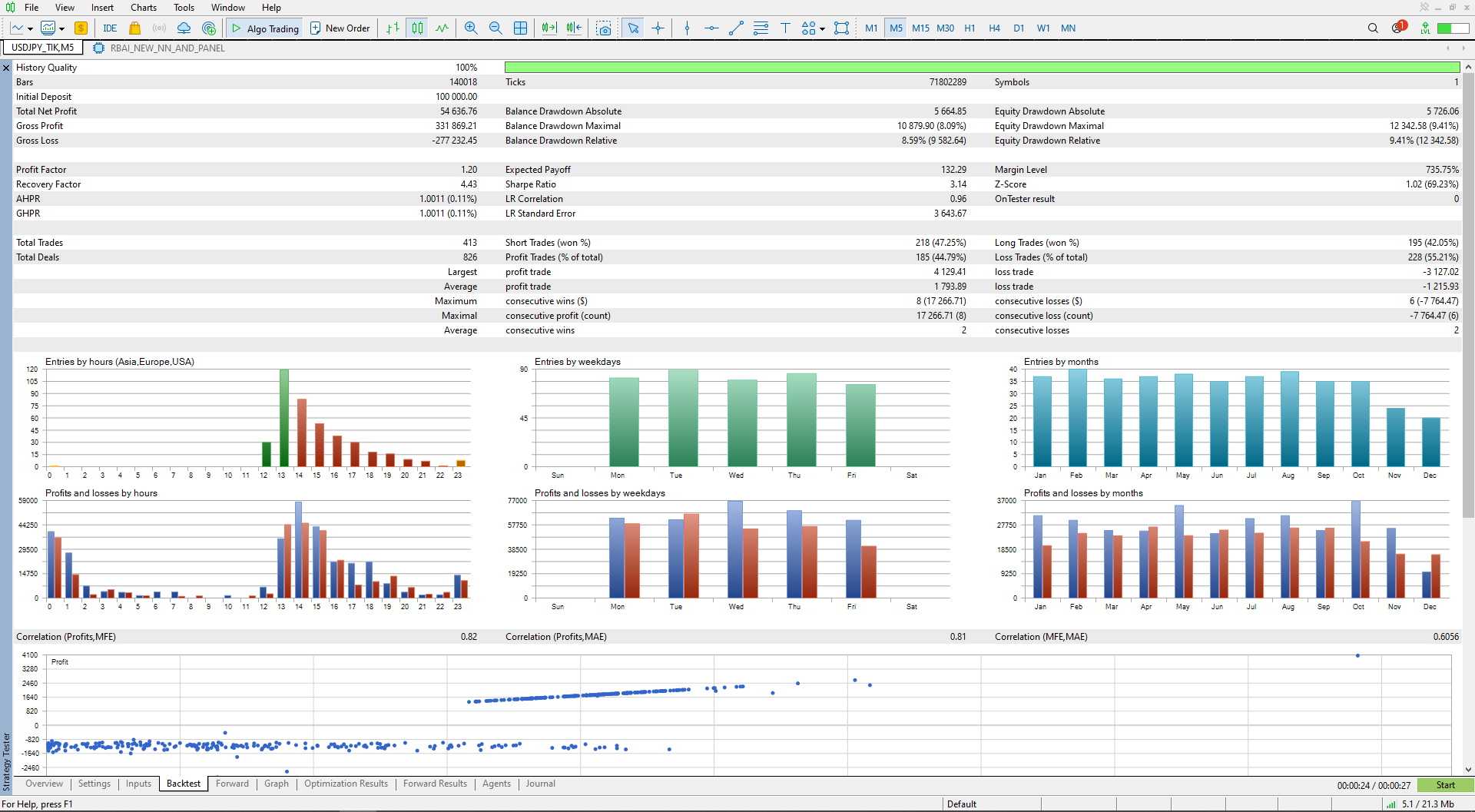Switch to the Optimization Results tab
The height and width of the screenshot is (812, 1475).
point(346,784)
